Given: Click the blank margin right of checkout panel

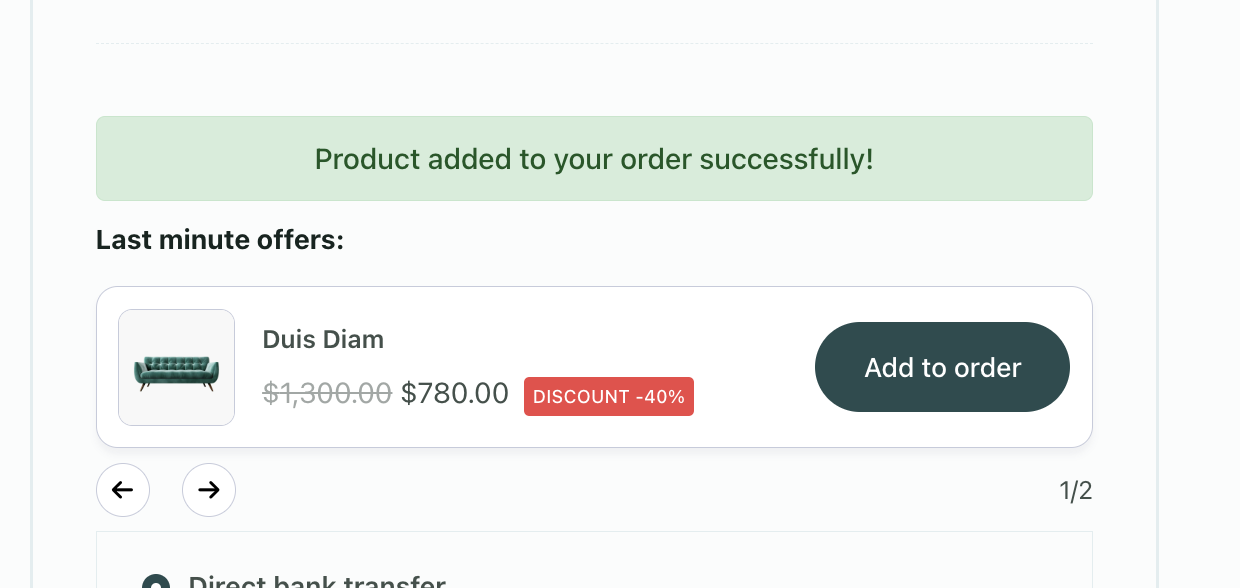Looking at the screenshot, I should point(1200,300).
